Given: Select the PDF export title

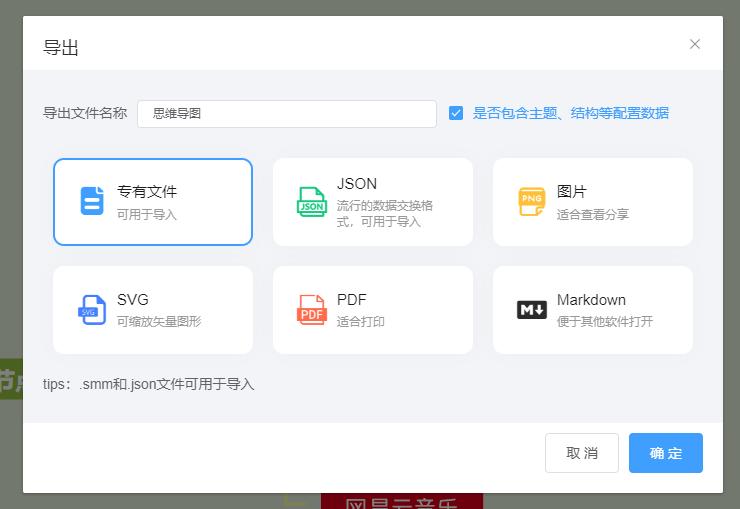Looking at the screenshot, I should (352, 300).
